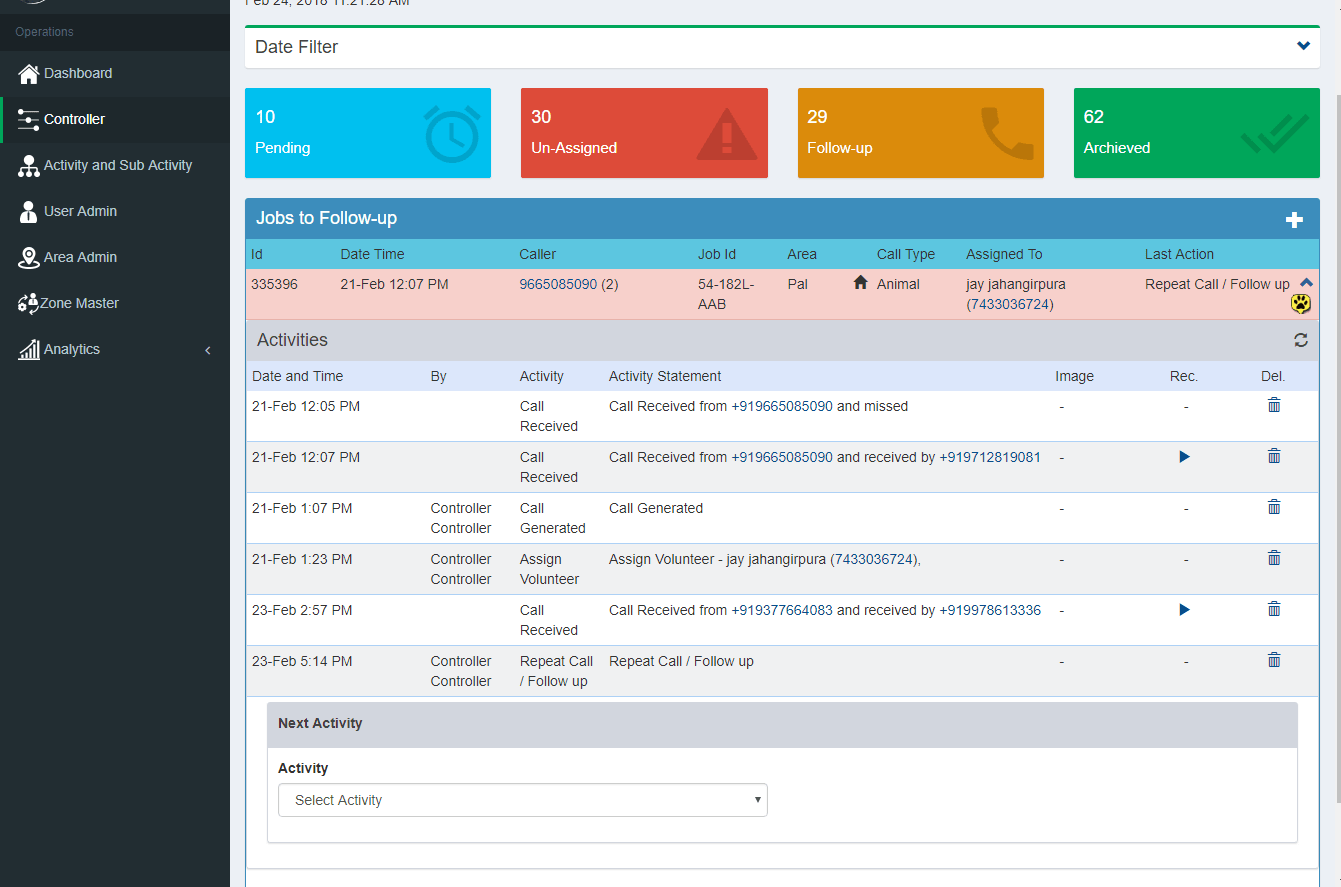This screenshot has height=887, width=1341.
Task: Click job Id 335396 cell
Action: 274,284
